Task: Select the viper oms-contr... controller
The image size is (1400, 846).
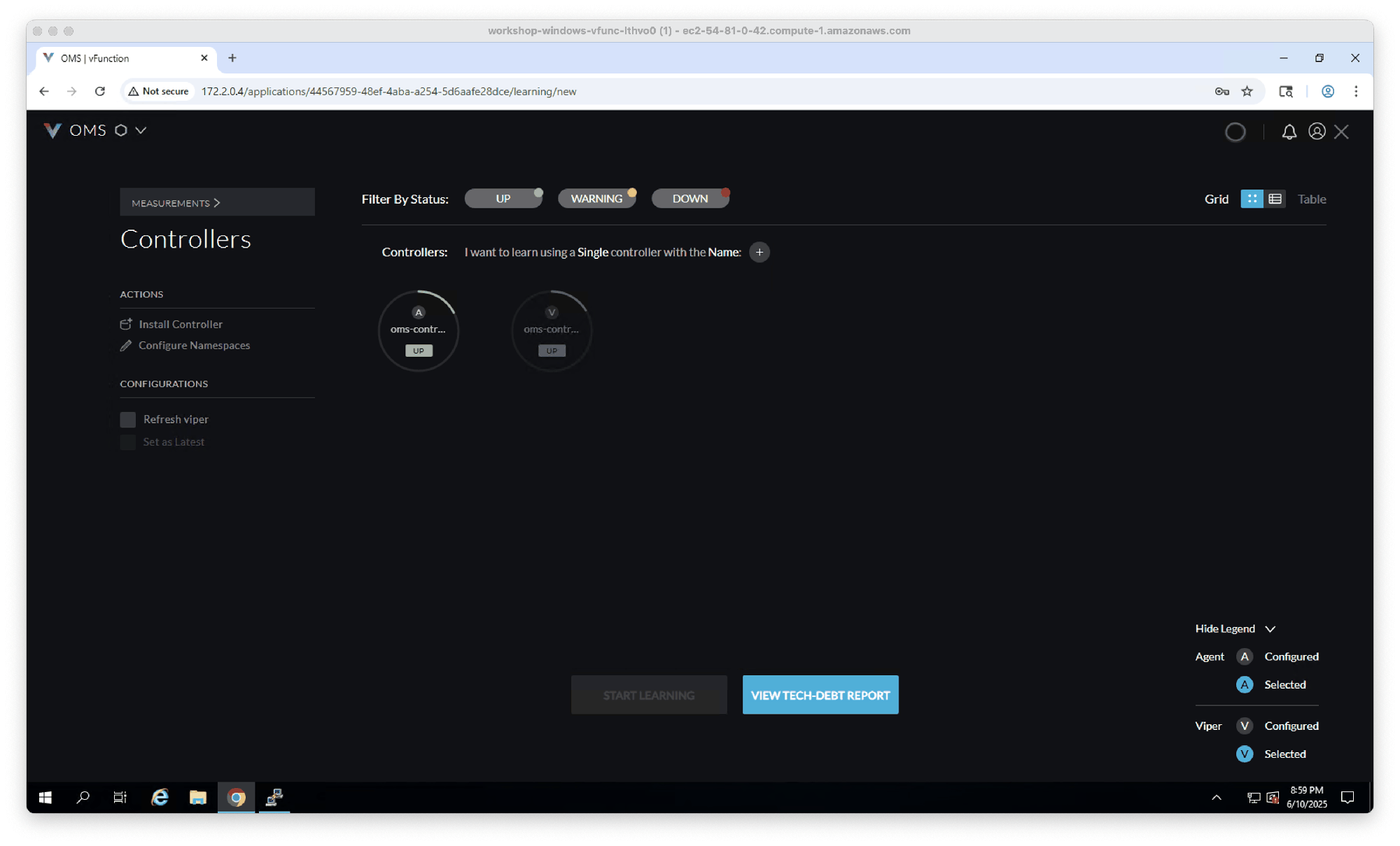Action: point(552,330)
